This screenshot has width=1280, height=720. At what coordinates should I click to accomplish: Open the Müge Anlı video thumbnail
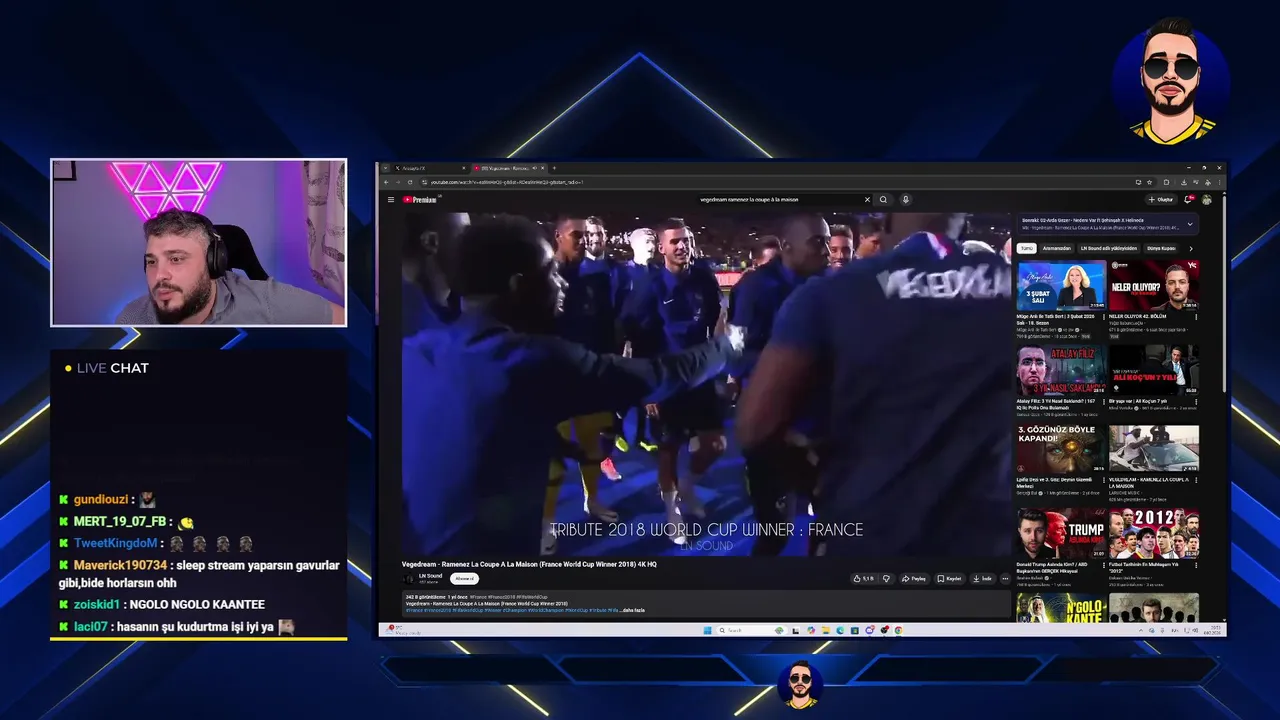1061,285
